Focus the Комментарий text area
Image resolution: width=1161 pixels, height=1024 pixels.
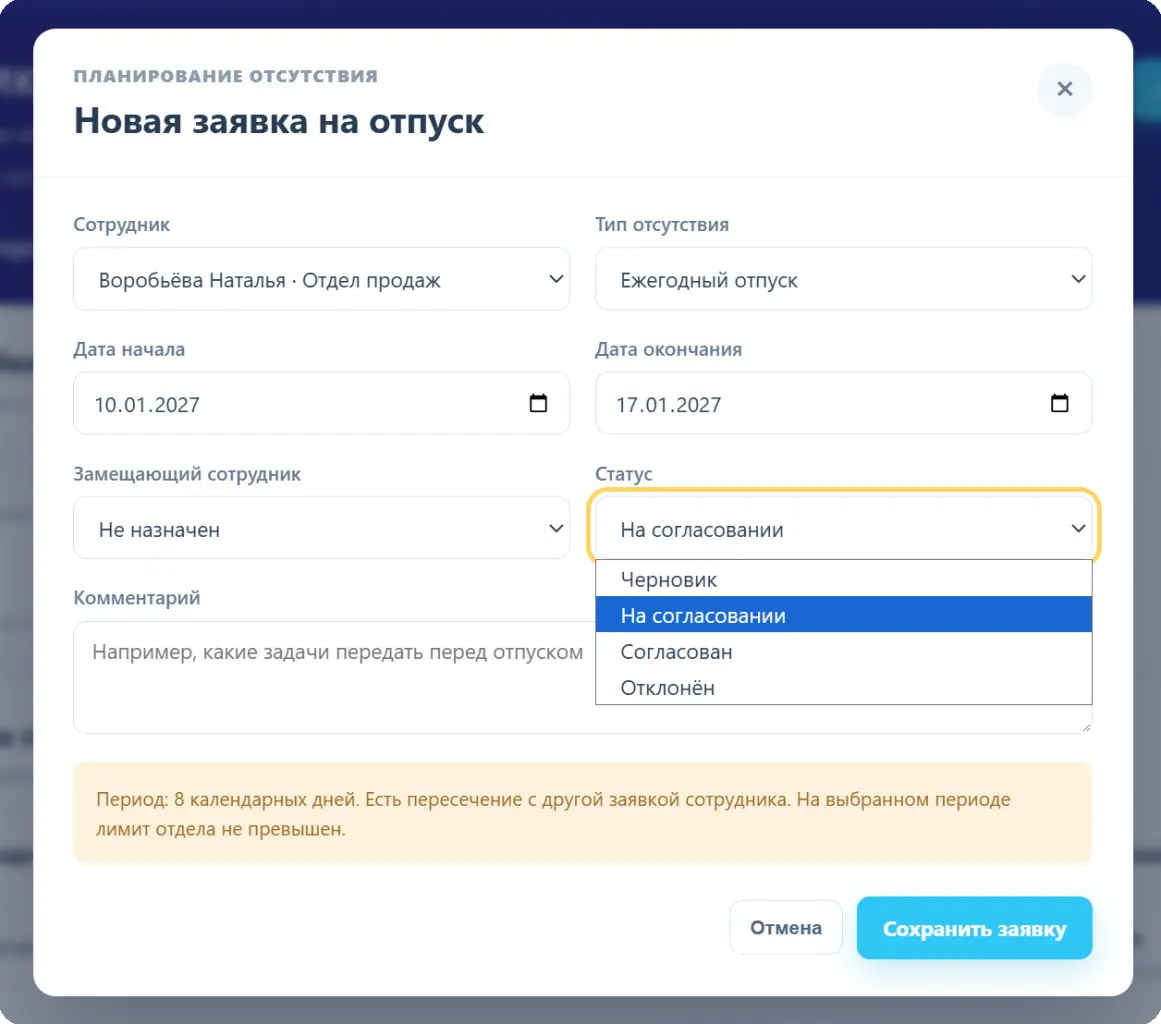(333, 677)
